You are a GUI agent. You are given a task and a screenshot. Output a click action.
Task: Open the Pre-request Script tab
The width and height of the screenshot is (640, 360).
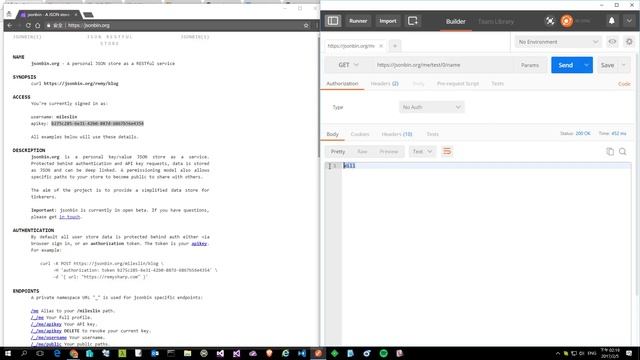(458, 83)
